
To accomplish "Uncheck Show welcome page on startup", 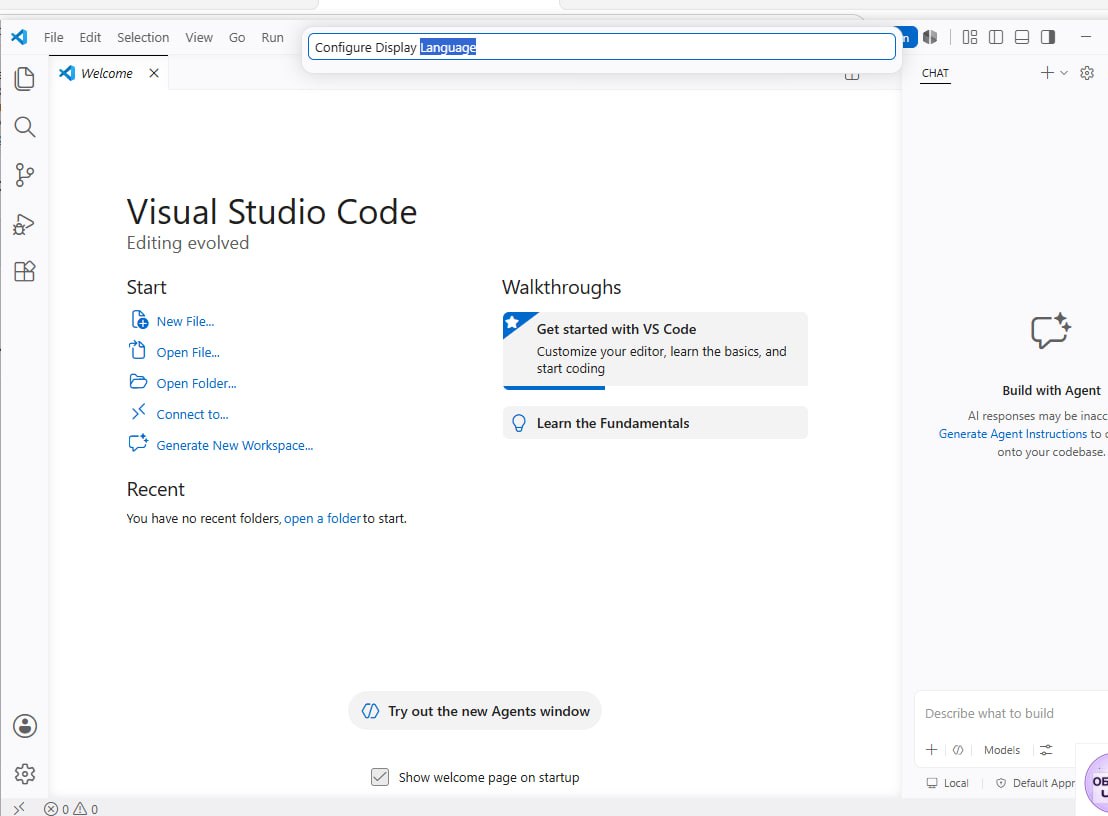I will pyautogui.click(x=380, y=777).
